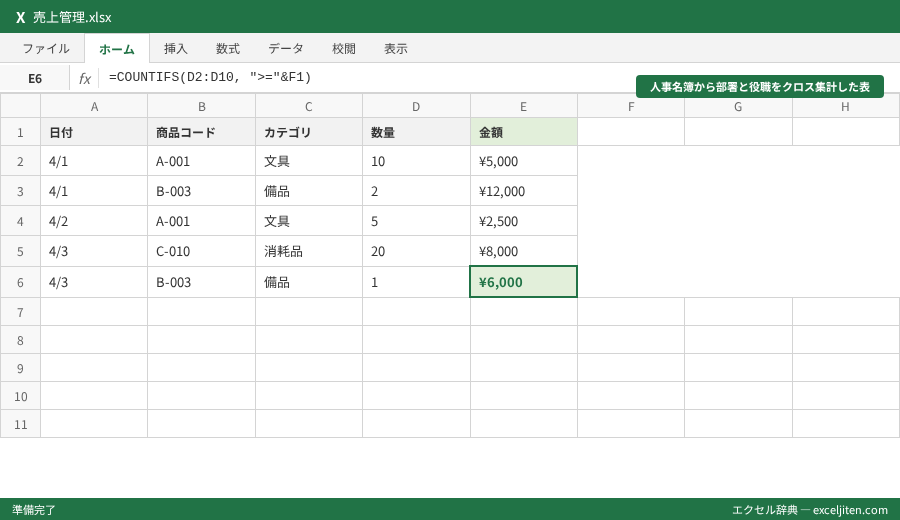
Task: Click the select-all corner box
Action: tap(20, 106)
